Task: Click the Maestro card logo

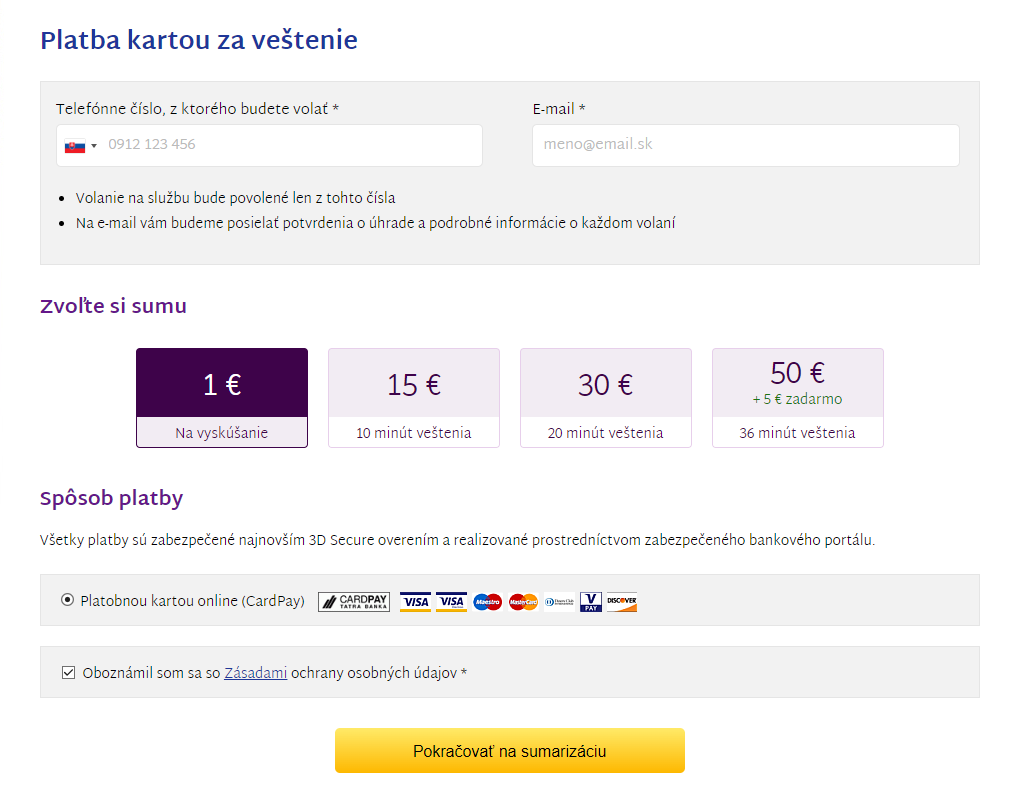Action: point(487,602)
